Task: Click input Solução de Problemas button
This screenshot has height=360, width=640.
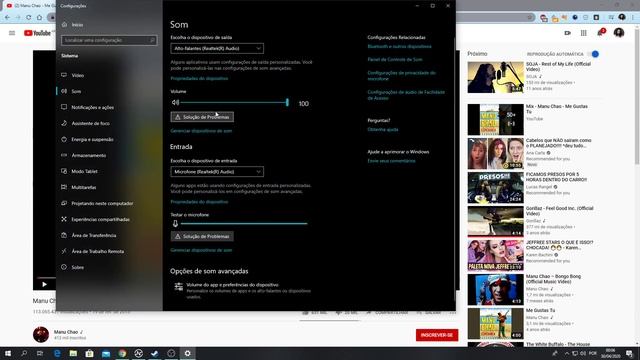Action: tap(202, 236)
